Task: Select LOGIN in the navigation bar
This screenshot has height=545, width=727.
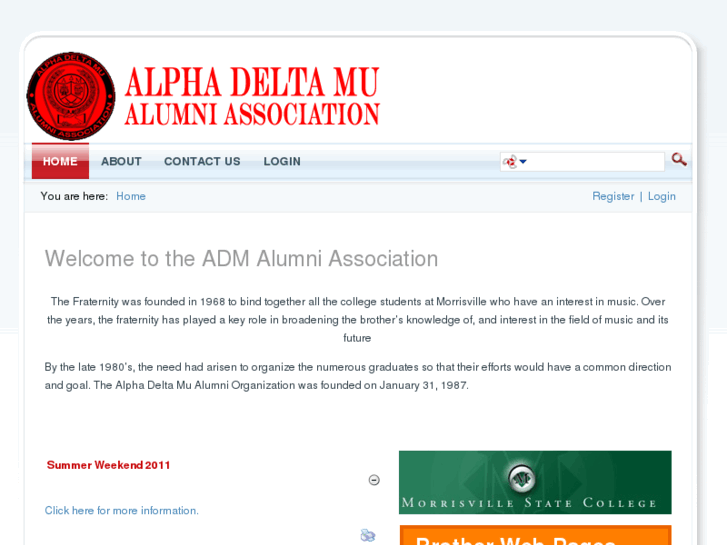Action: [282, 161]
